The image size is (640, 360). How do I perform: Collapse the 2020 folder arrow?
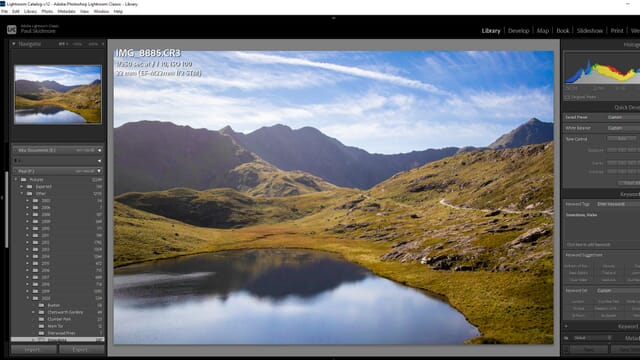[x=28, y=298]
